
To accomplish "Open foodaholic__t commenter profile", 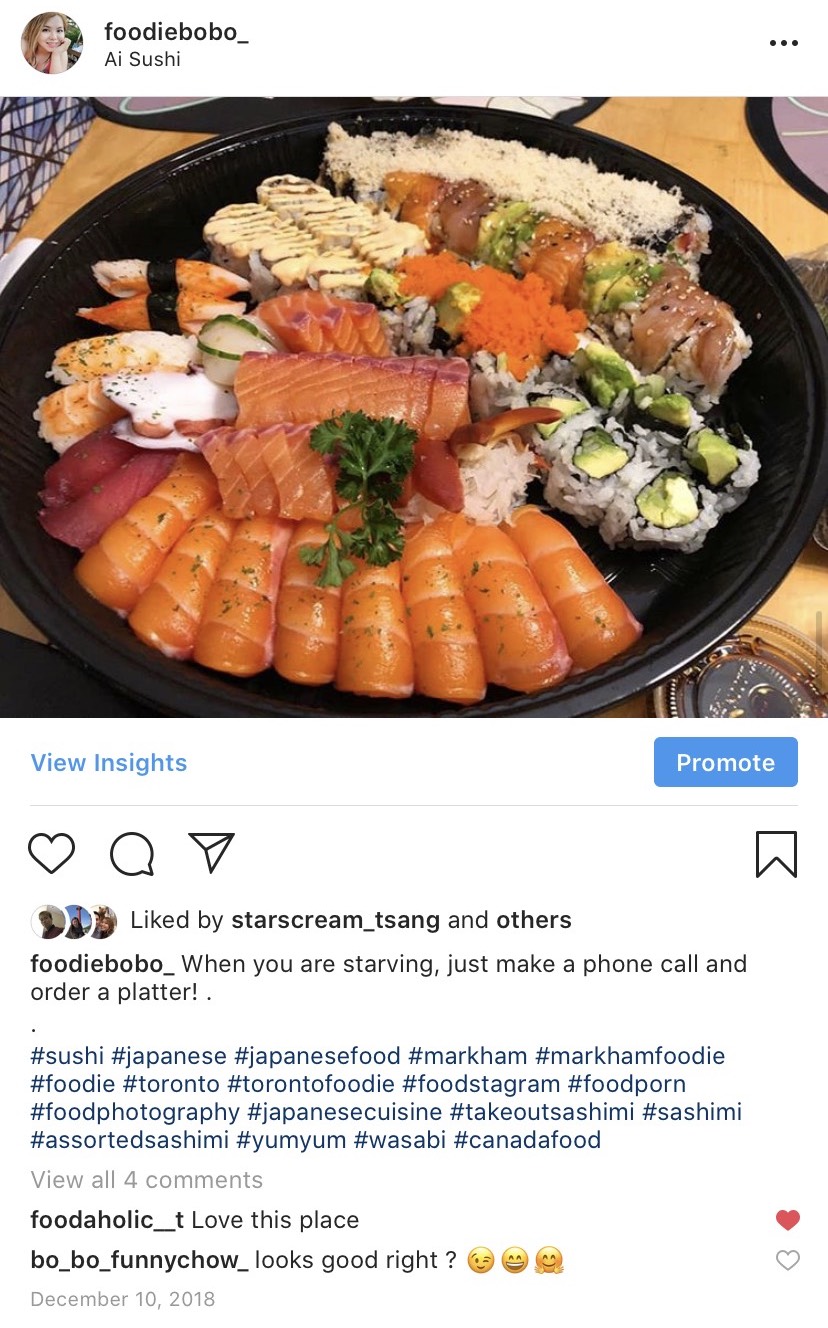I will (107, 1220).
